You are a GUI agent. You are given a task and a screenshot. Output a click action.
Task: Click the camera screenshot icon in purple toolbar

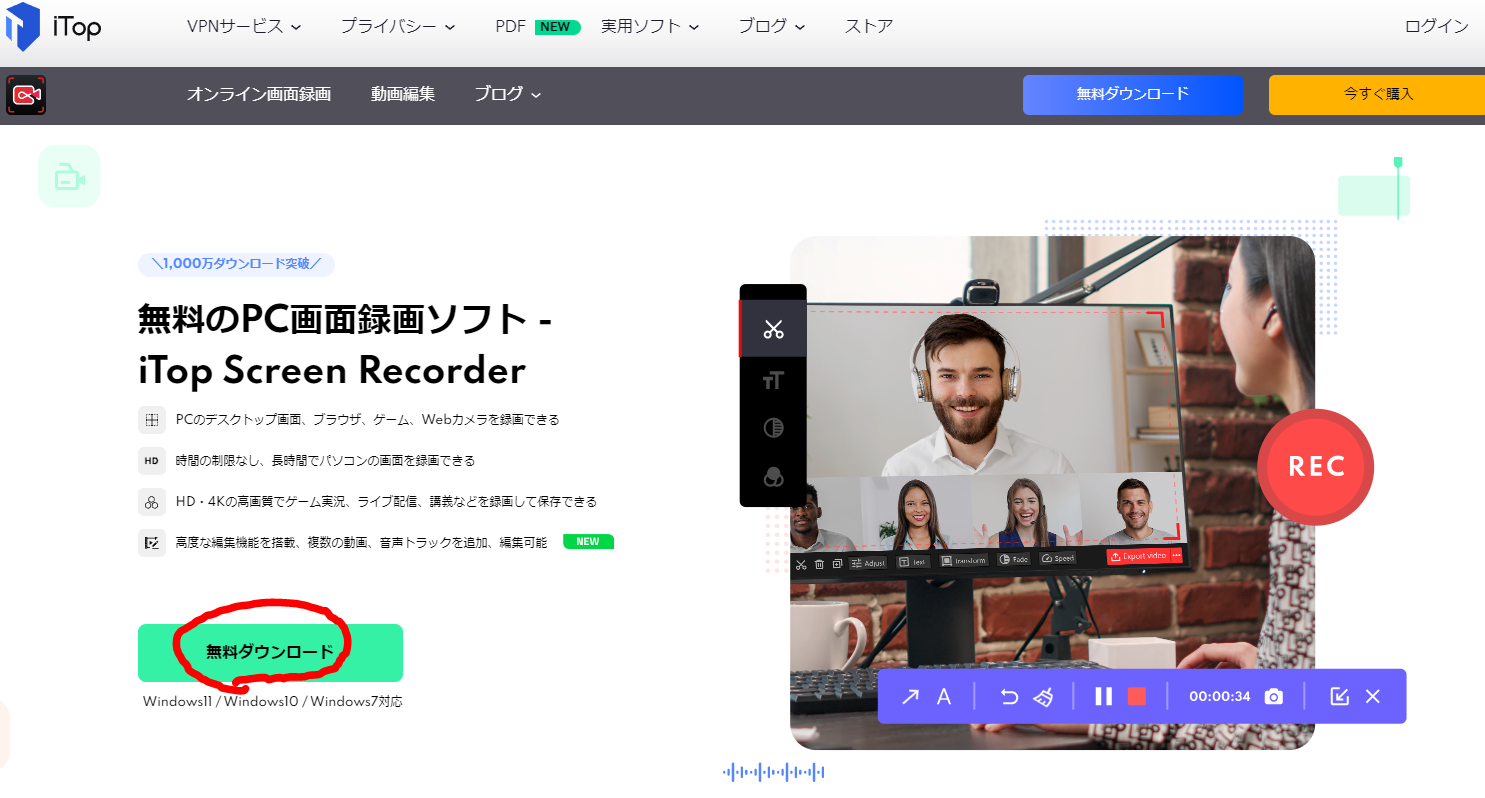(x=1273, y=696)
